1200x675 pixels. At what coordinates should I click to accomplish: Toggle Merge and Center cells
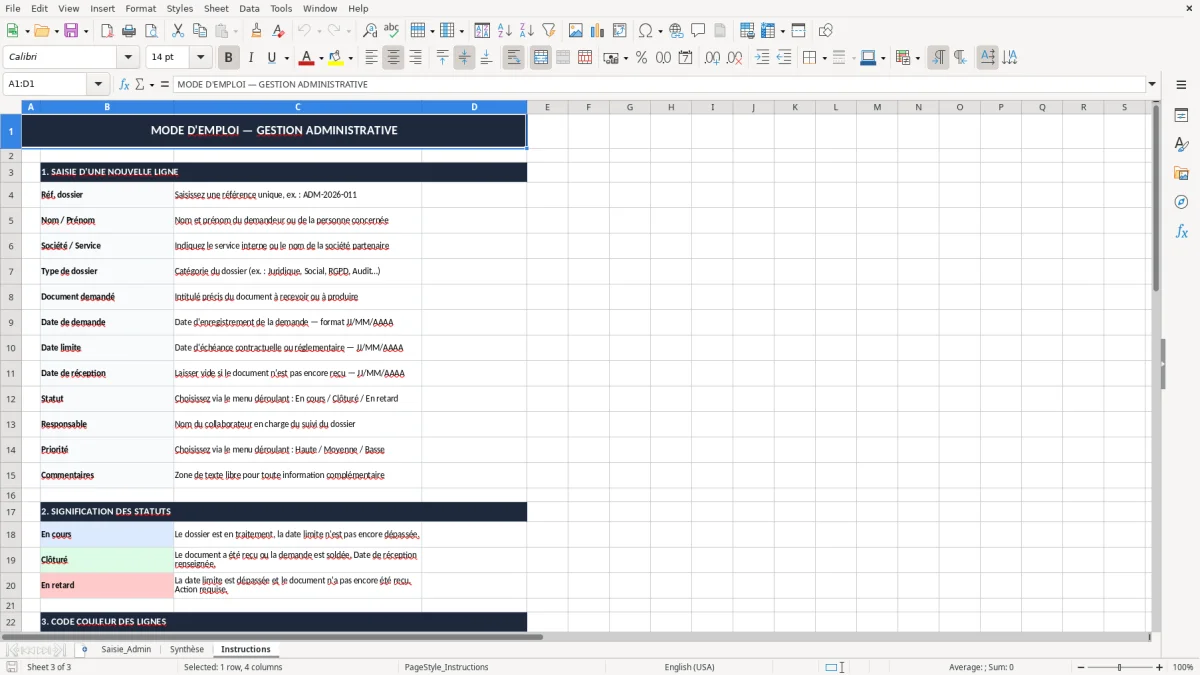click(541, 58)
